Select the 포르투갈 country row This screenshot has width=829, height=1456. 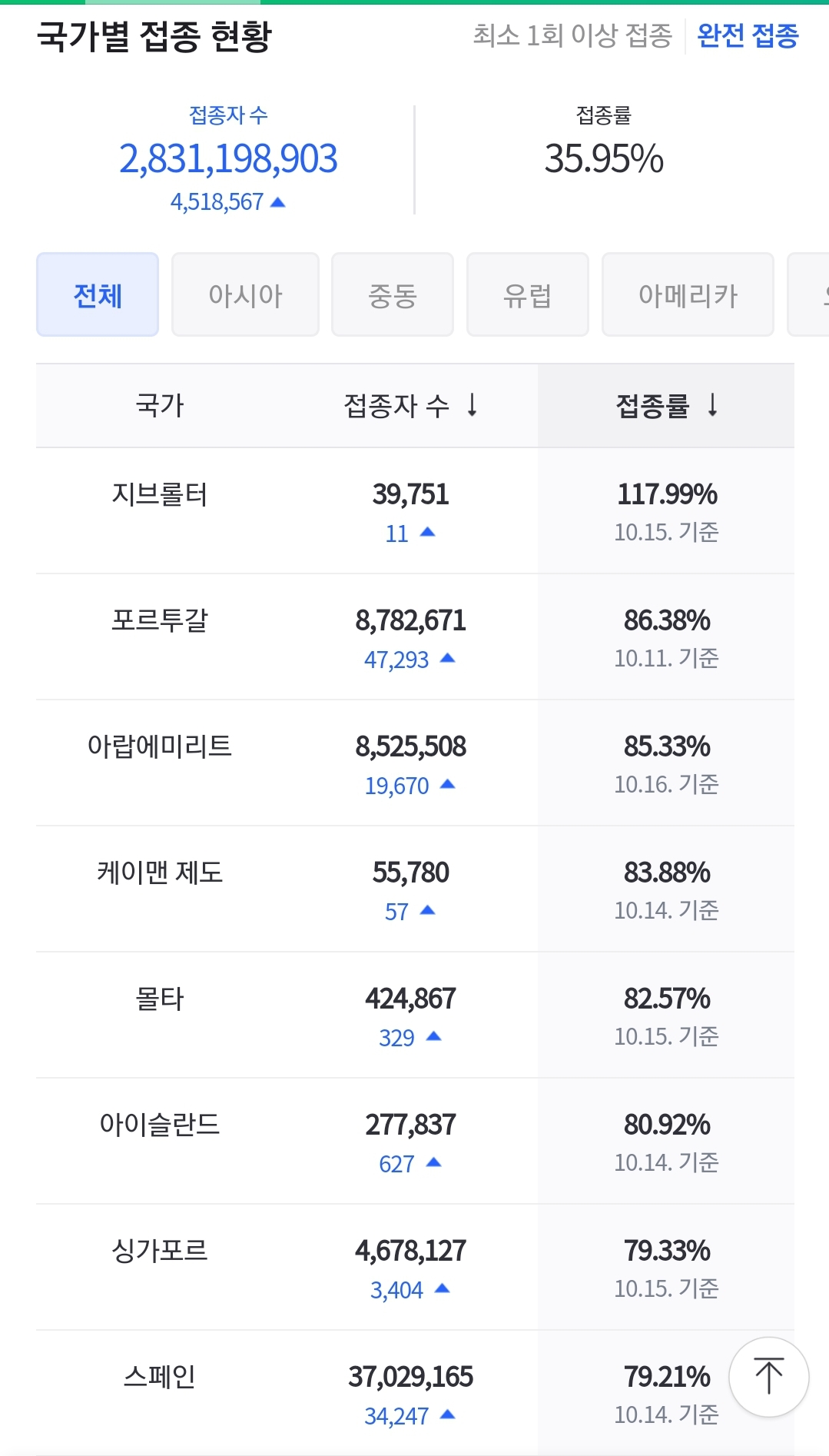point(415,637)
